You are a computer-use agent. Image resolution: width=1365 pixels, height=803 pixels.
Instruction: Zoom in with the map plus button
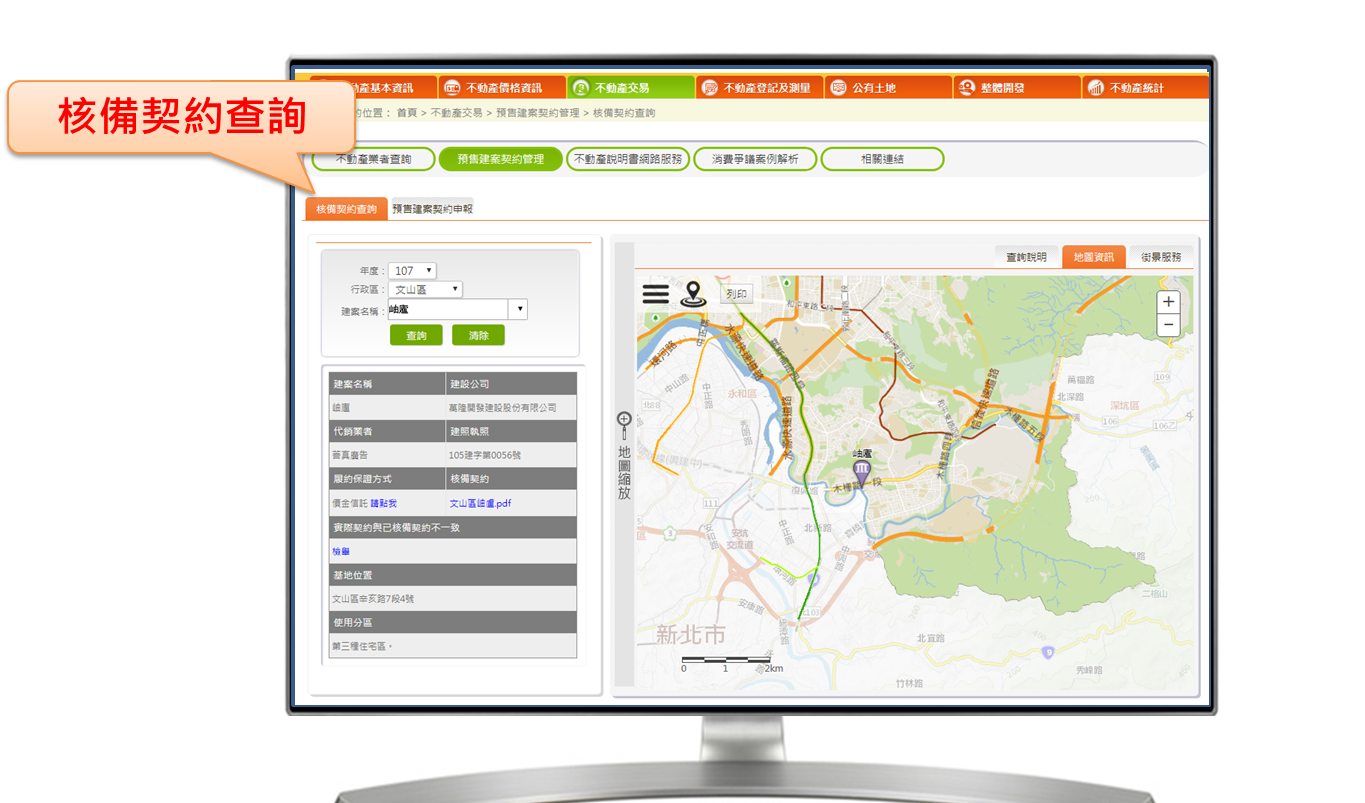click(x=1168, y=302)
